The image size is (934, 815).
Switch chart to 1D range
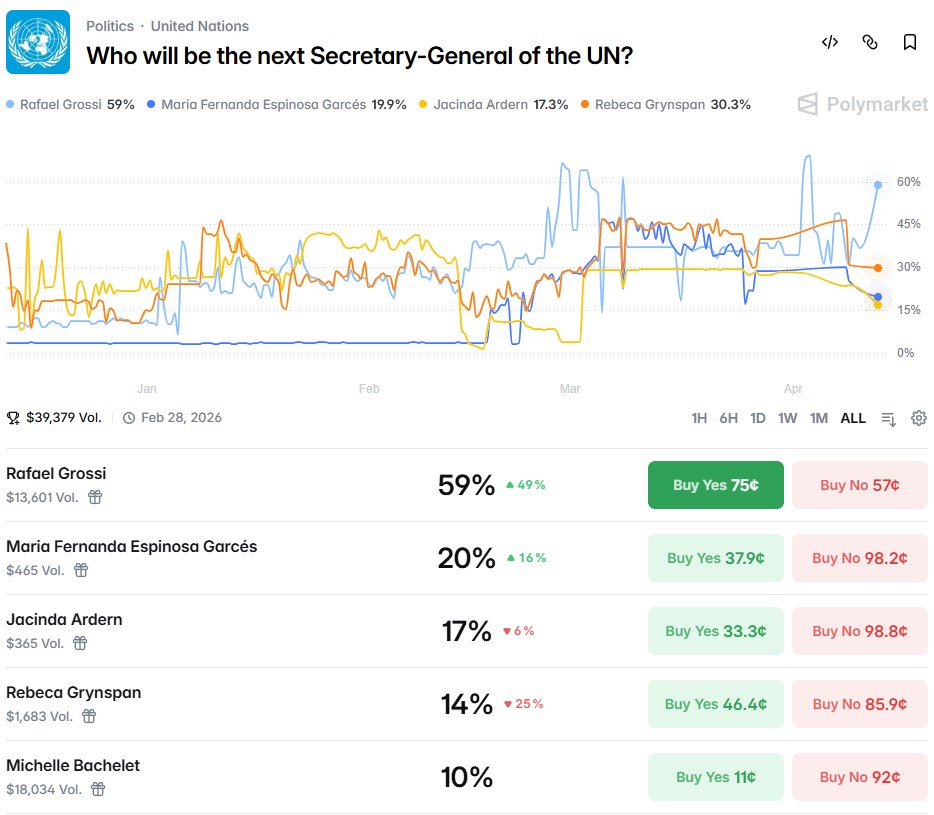coord(758,418)
